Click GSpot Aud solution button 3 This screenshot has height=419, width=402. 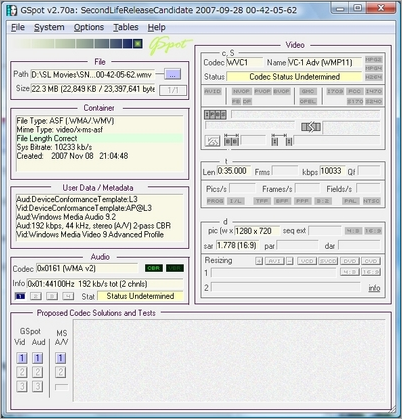[x=37, y=386]
